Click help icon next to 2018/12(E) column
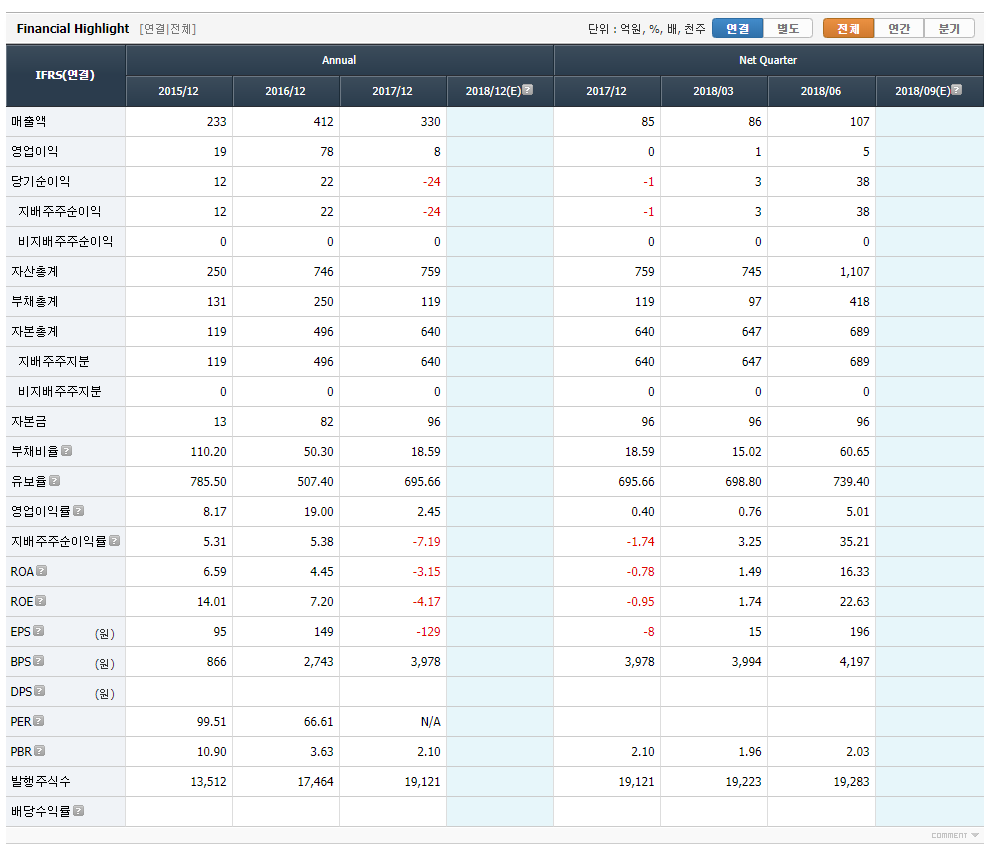 click(528, 90)
